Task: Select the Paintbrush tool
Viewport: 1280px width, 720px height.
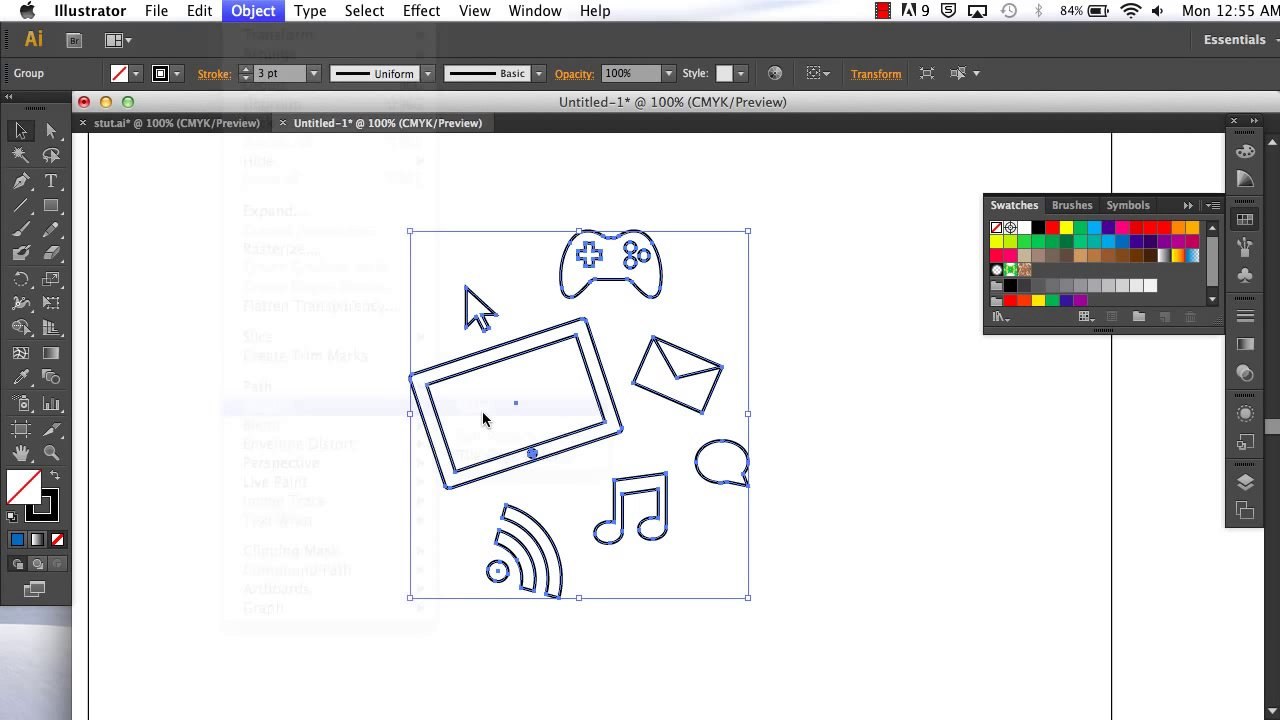Action: point(21,230)
